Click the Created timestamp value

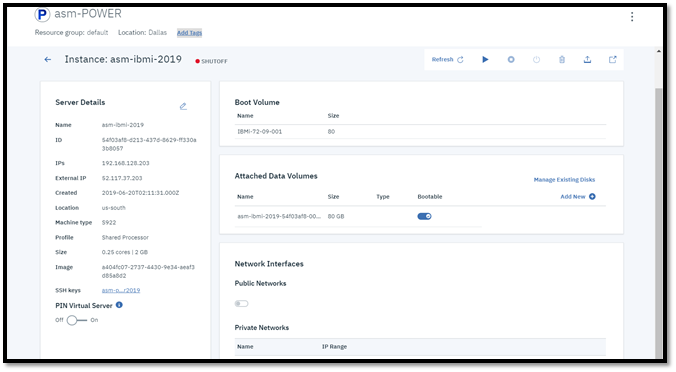pyautogui.click(x=141, y=193)
